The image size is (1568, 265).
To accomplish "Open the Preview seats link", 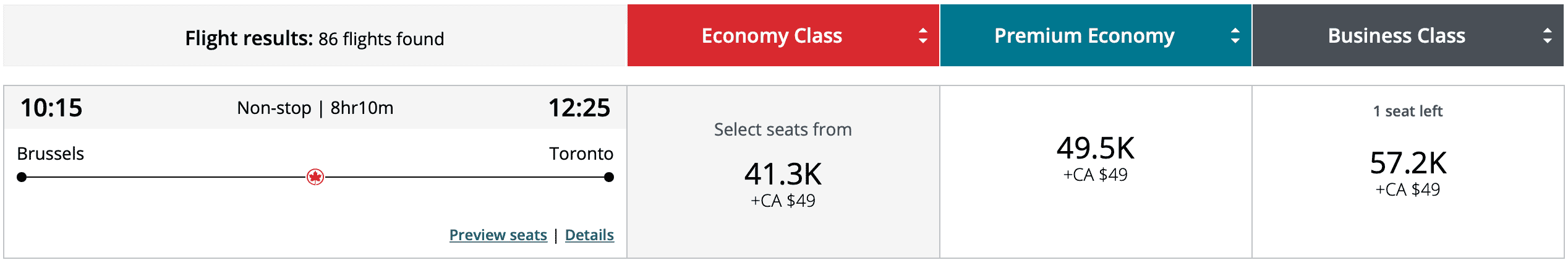I will pyautogui.click(x=498, y=235).
